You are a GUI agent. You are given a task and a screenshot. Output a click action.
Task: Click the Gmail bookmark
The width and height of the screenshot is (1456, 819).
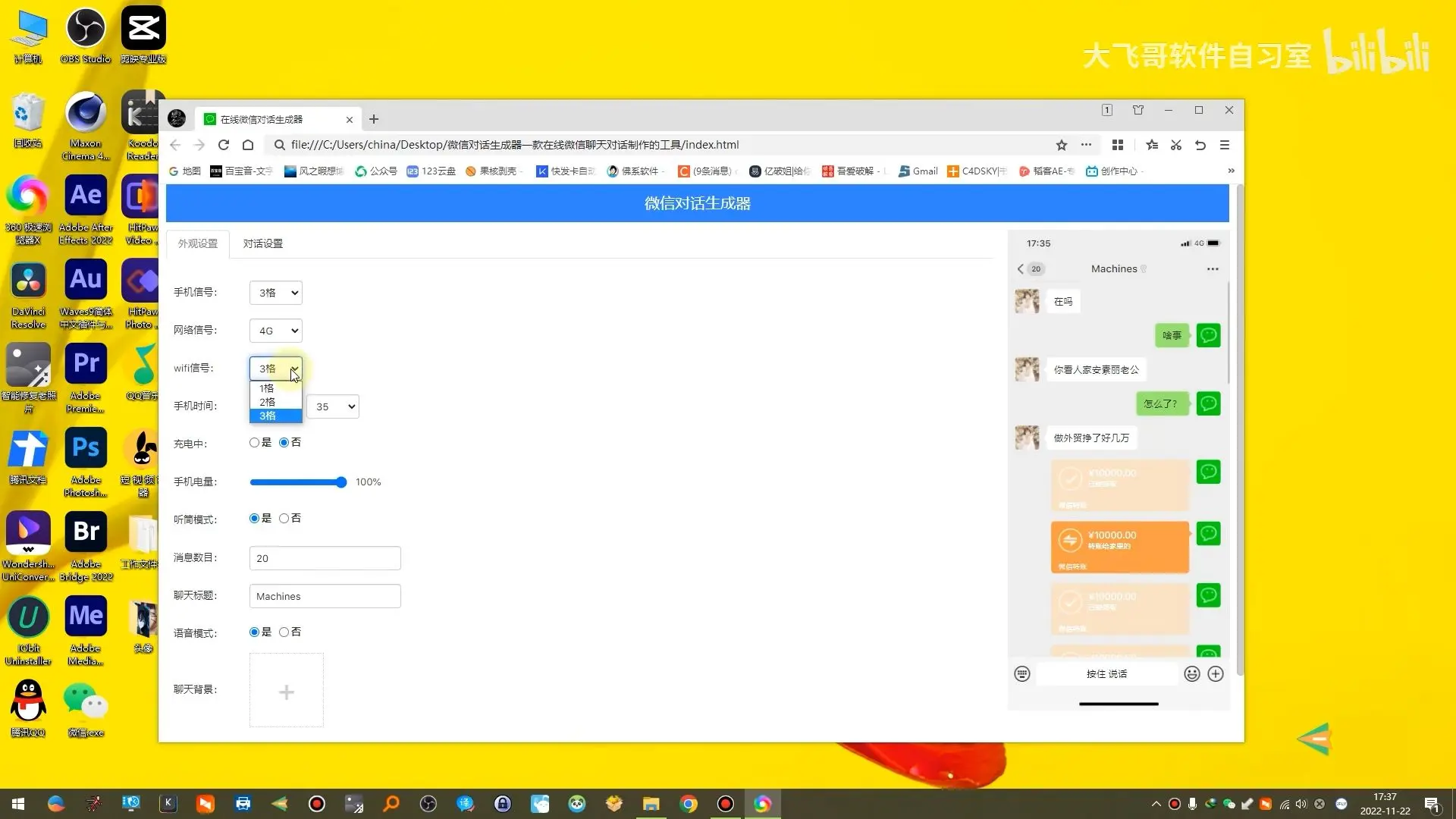(918, 171)
